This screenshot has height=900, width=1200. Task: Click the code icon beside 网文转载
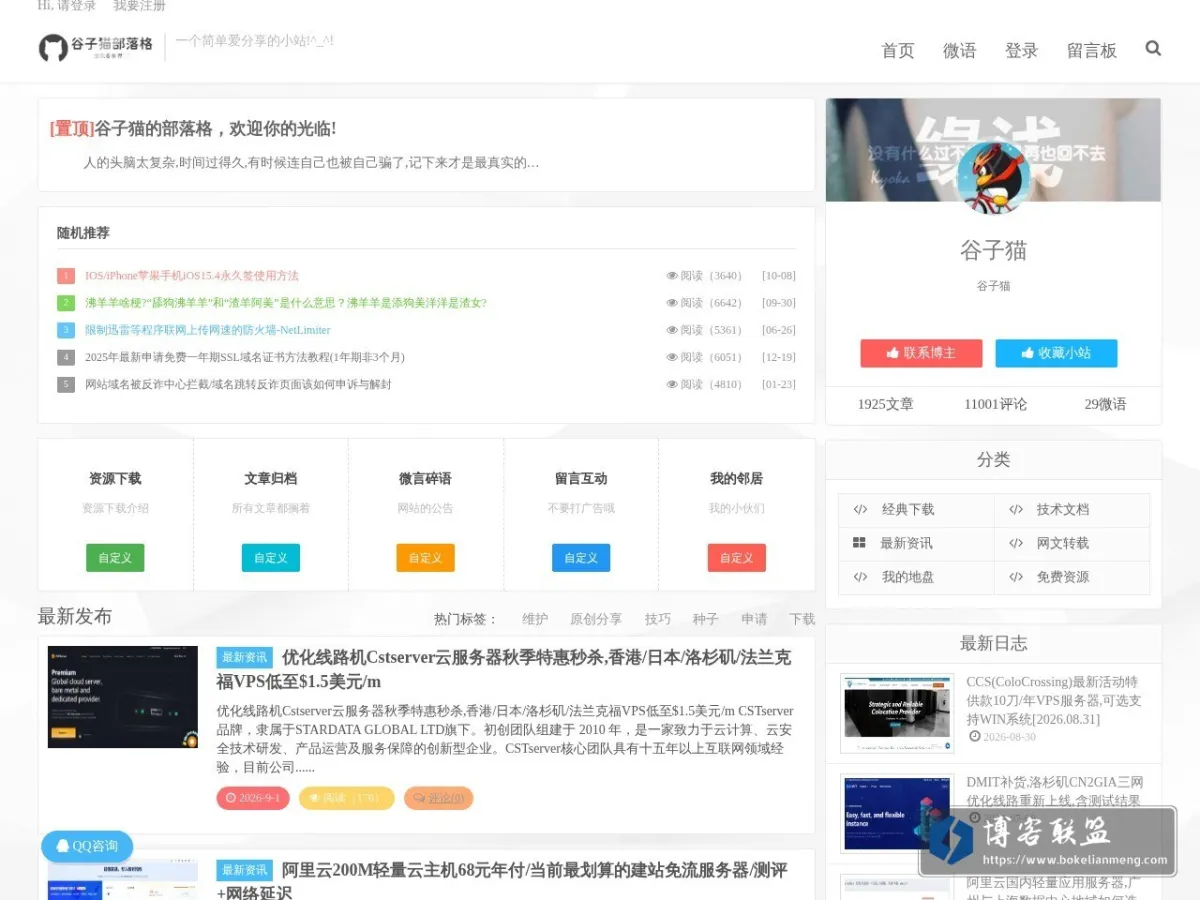pyautogui.click(x=1016, y=544)
